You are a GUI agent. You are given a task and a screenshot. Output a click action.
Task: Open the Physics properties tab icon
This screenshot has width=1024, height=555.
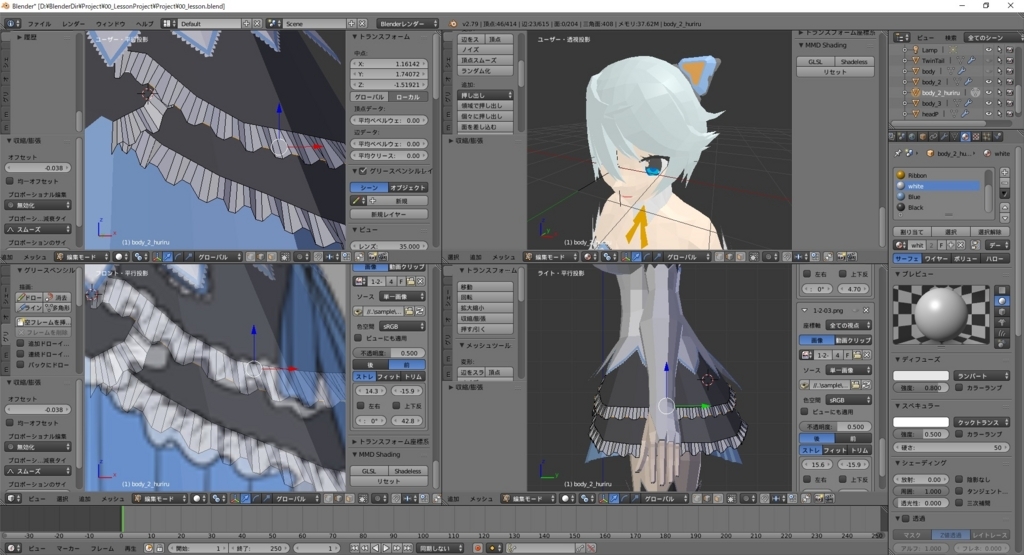pos(997,136)
